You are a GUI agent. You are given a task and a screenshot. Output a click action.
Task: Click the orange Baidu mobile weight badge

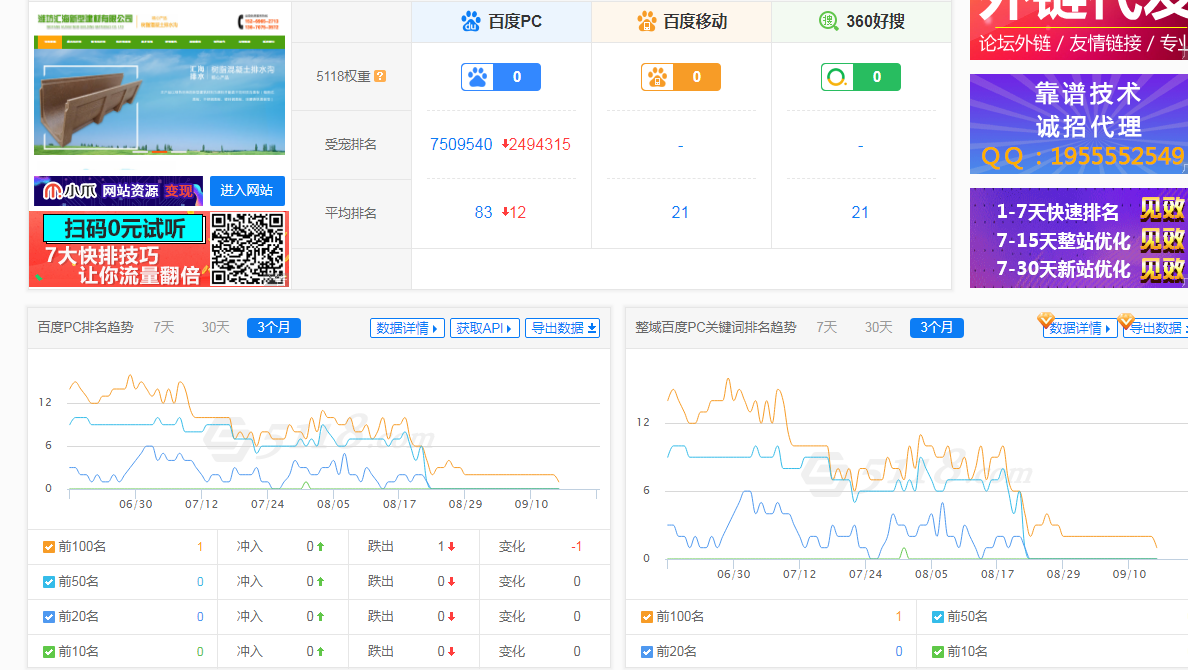pos(680,77)
